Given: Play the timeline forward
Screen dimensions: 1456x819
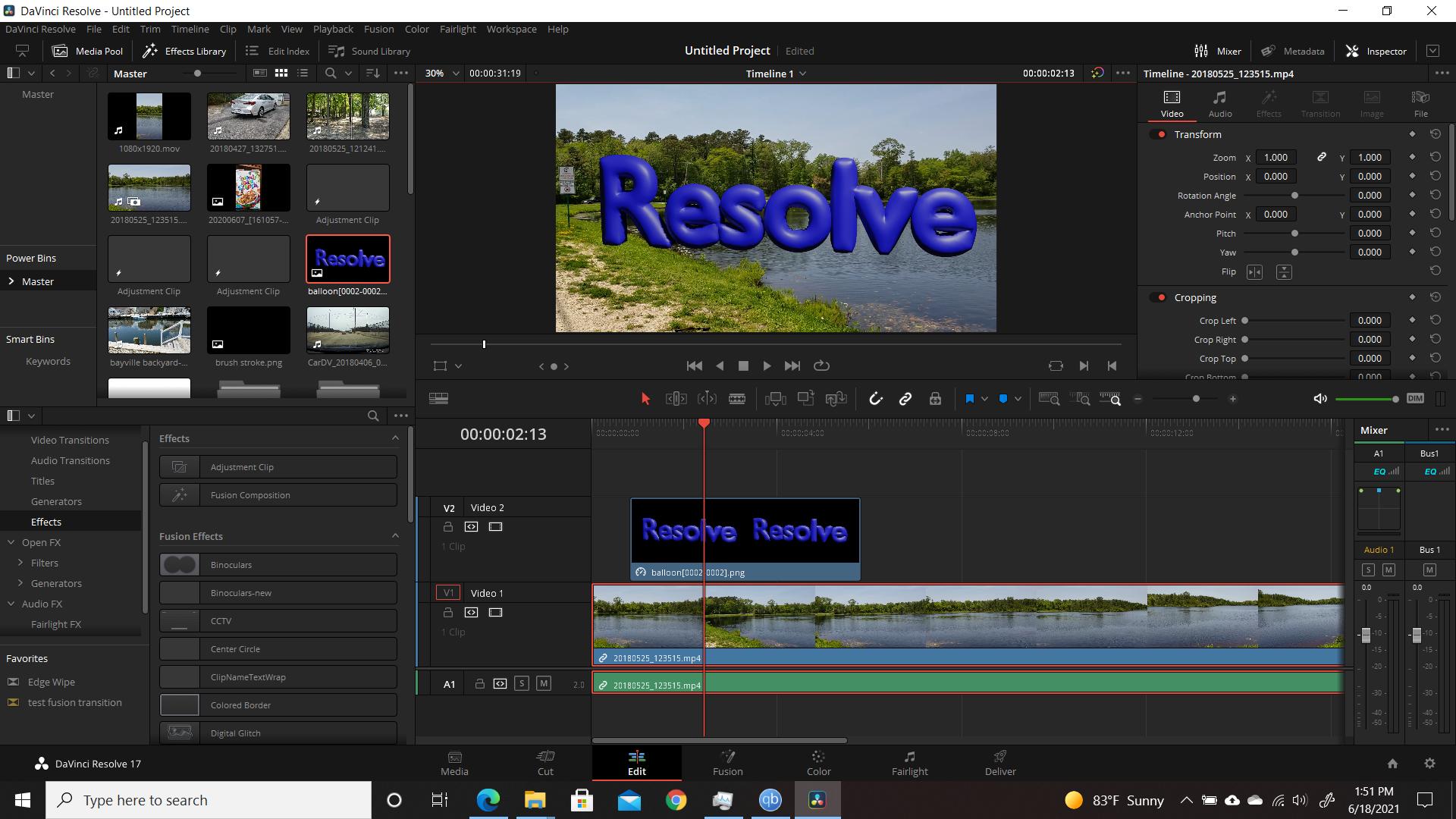Looking at the screenshot, I should point(767,366).
